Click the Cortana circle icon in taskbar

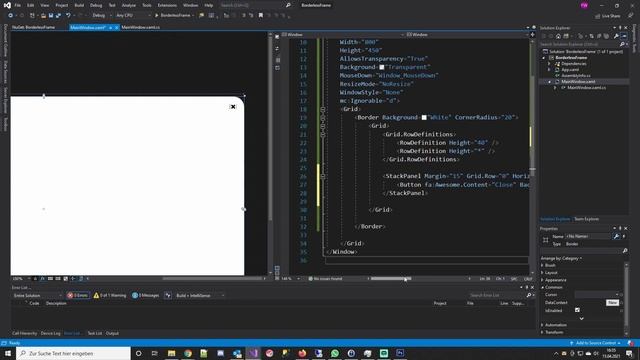[138, 353]
